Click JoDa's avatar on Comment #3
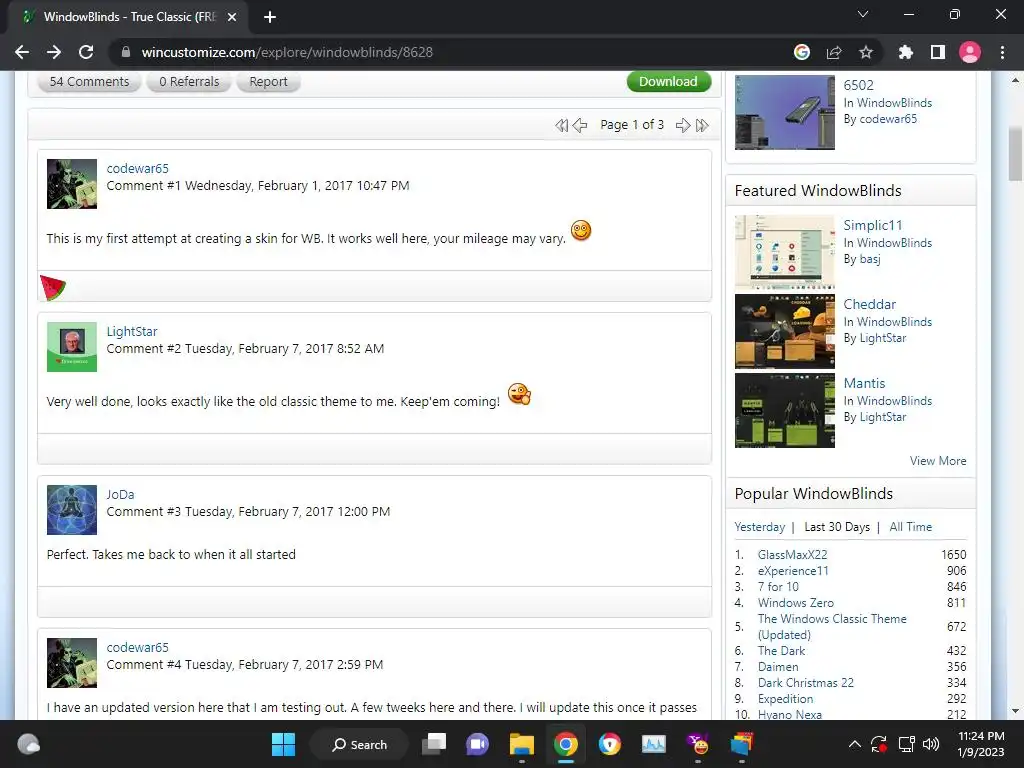Viewport: 1024px width, 768px height. click(x=72, y=510)
